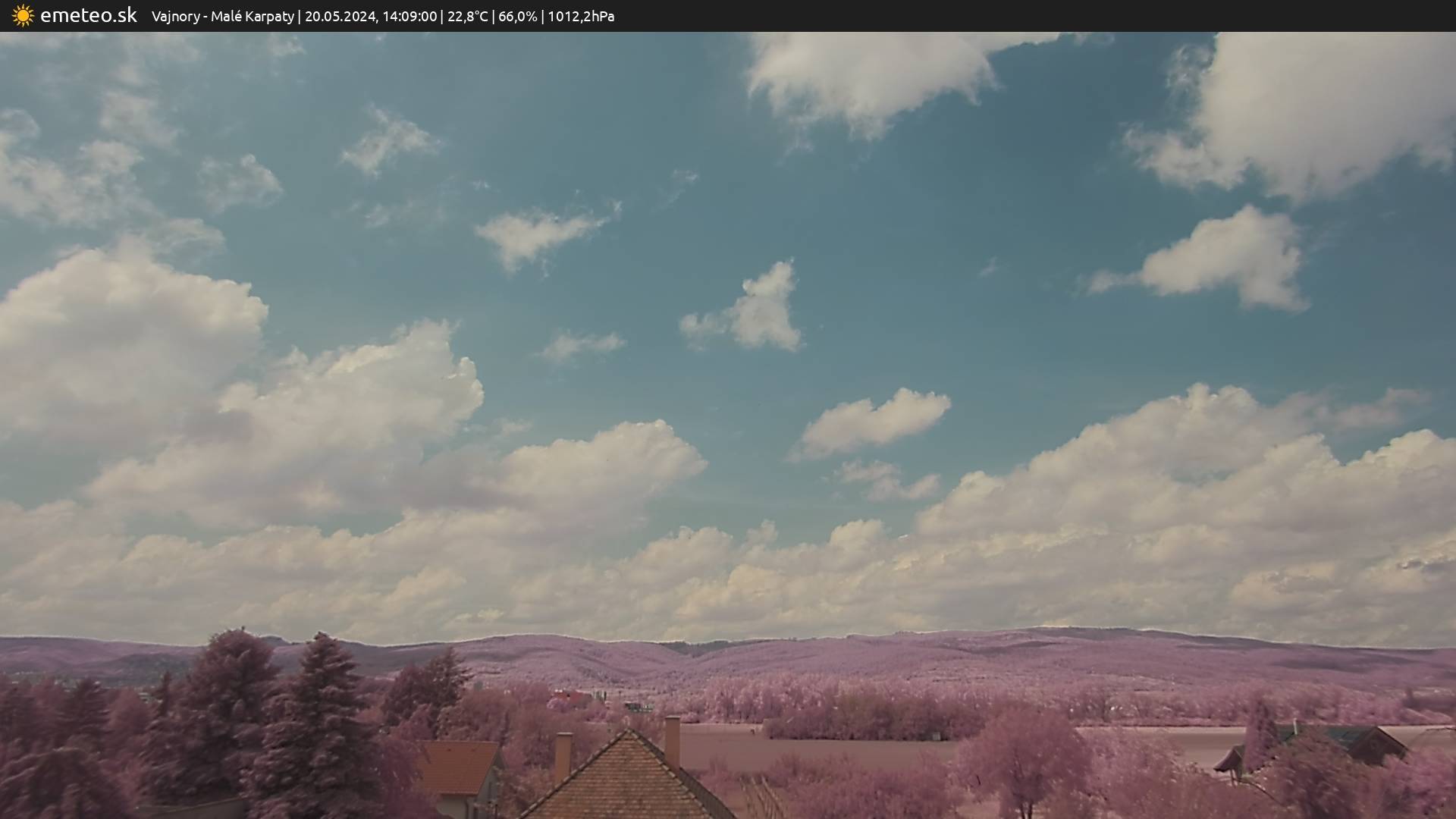1456x819 pixels.
Task: Click the date 20.05.2024 in header
Action: pos(340,17)
